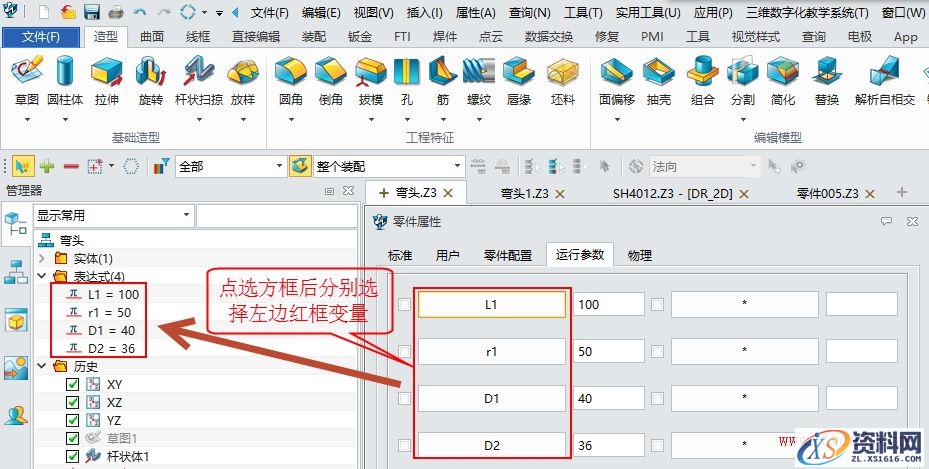This screenshot has width=929, height=469.
Task: Switch to the 物理 tab in 零件属性
Action: (640, 255)
